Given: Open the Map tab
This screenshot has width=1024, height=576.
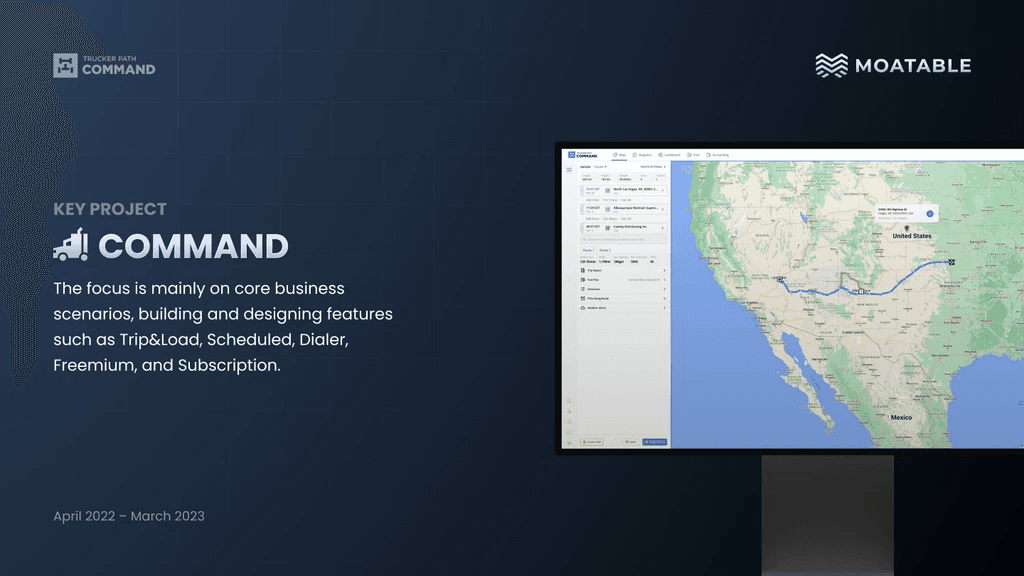Looking at the screenshot, I should (619, 155).
